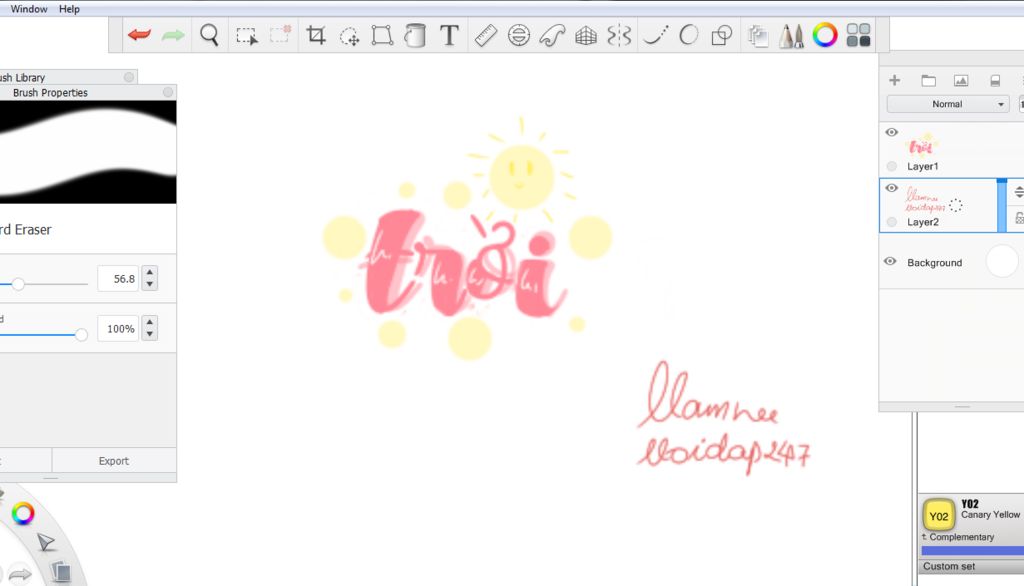Image resolution: width=1024 pixels, height=586 pixels.
Task: Select the French Curve tool
Action: (x=552, y=35)
